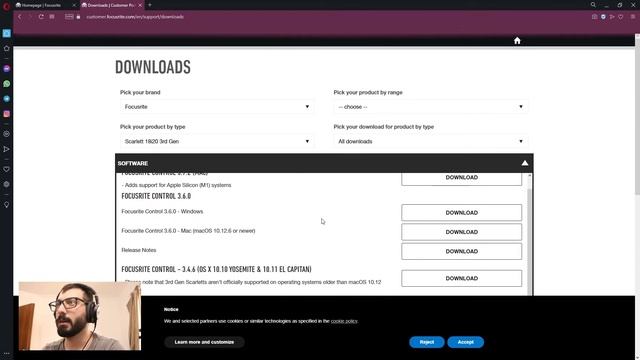Image resolution: width=640 pixels, height=360 pixels.
Task: Reload the page with refresh icon
Action: point(41,17)
